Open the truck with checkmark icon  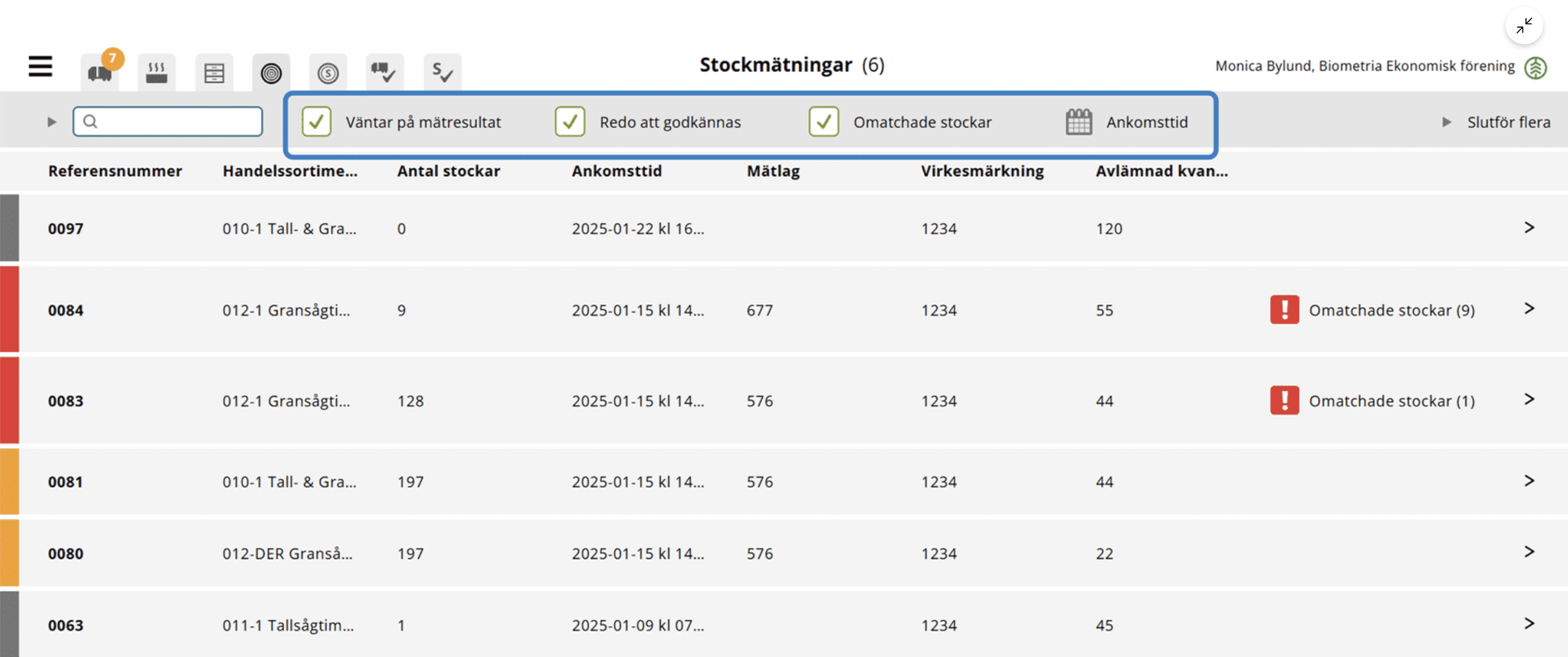[385, 73]
